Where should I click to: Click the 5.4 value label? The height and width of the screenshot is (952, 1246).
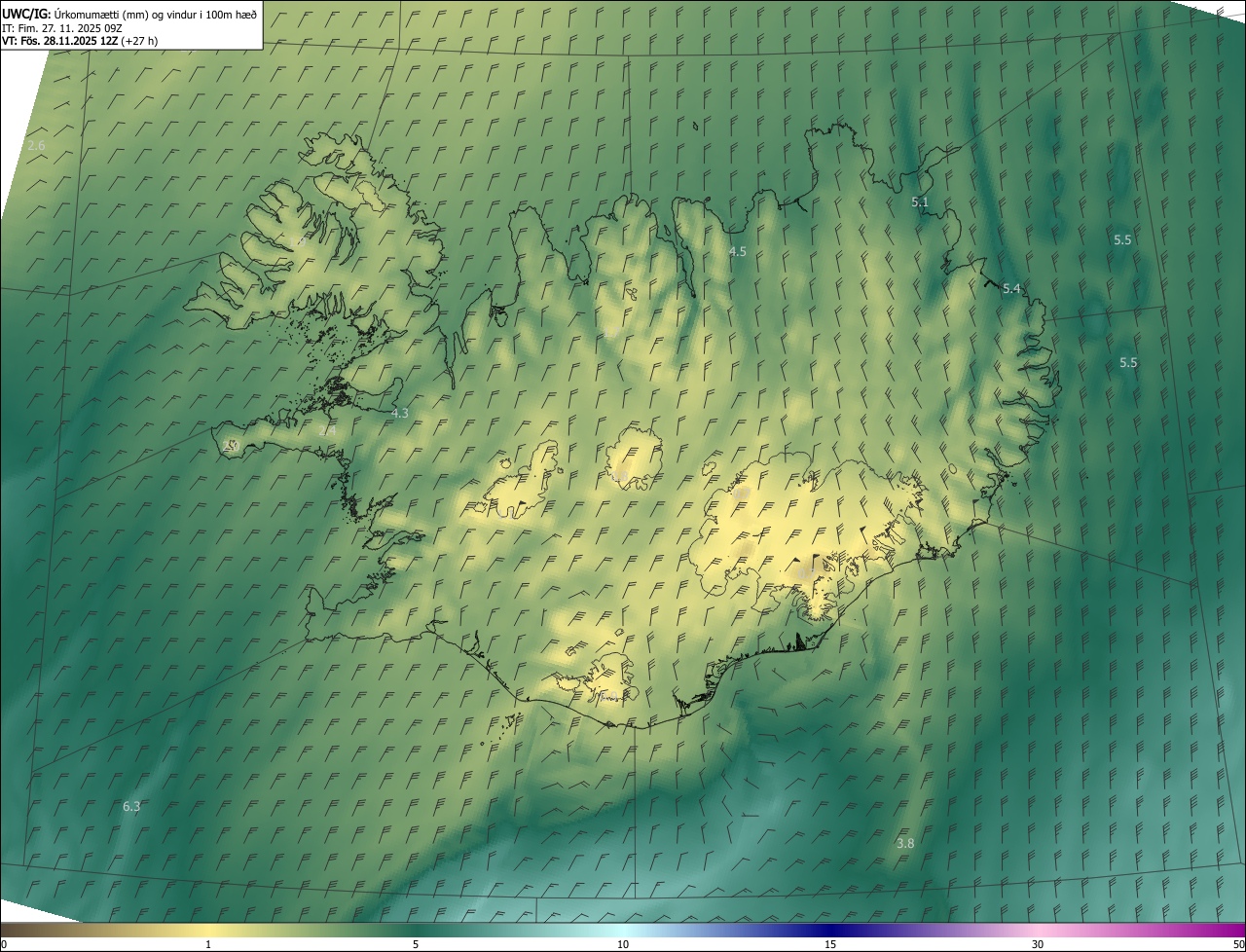click(1011, 289)
